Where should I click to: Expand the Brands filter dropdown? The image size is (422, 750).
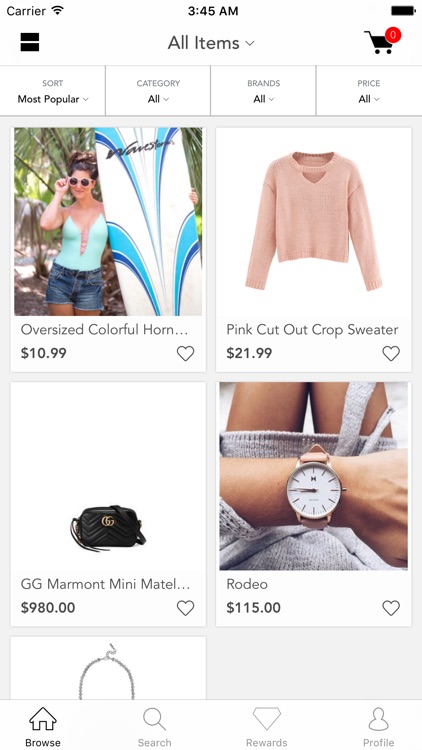click(263, 91)
